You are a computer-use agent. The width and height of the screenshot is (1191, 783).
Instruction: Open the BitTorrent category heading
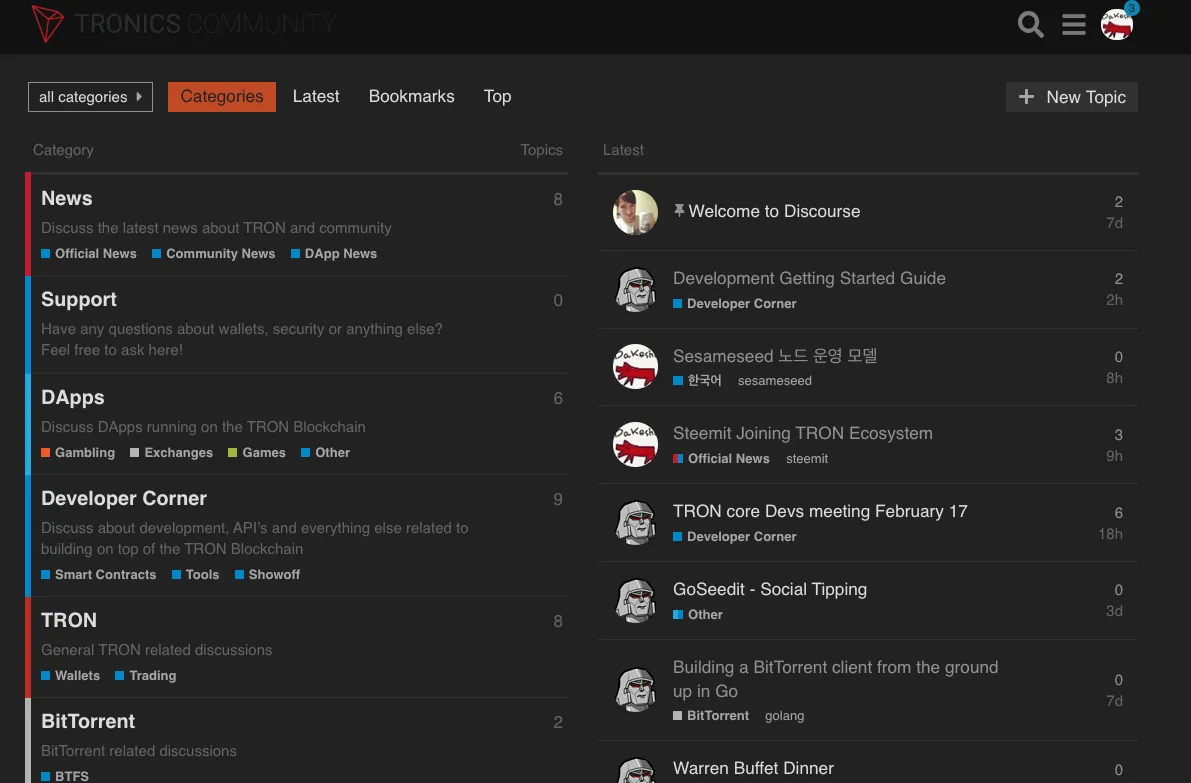point(88,721)
